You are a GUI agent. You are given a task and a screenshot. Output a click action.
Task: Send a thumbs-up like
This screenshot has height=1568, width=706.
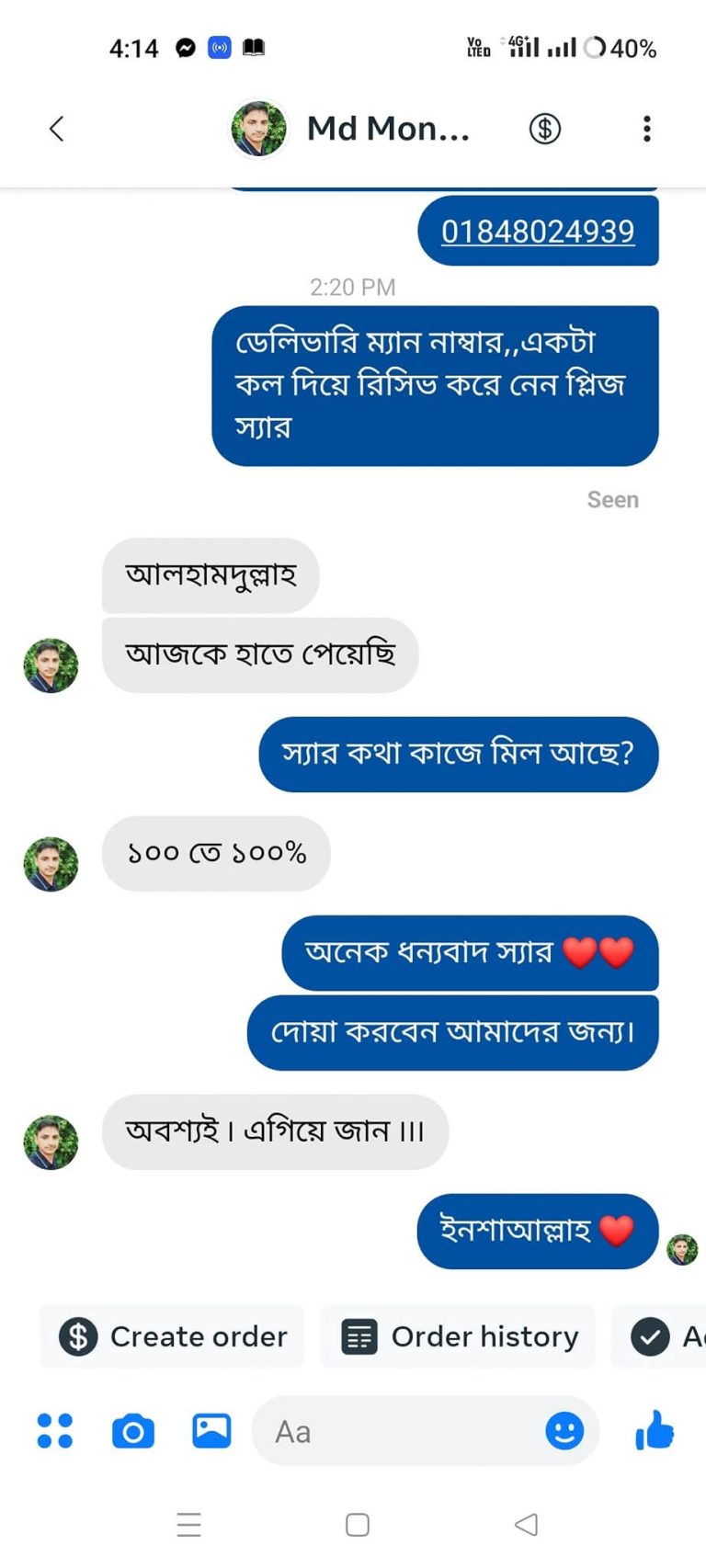click(x=655, y=1431)
